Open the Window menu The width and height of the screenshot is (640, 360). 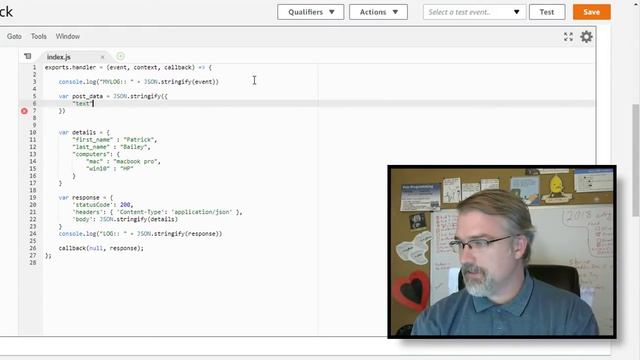[x=68, y=36]
